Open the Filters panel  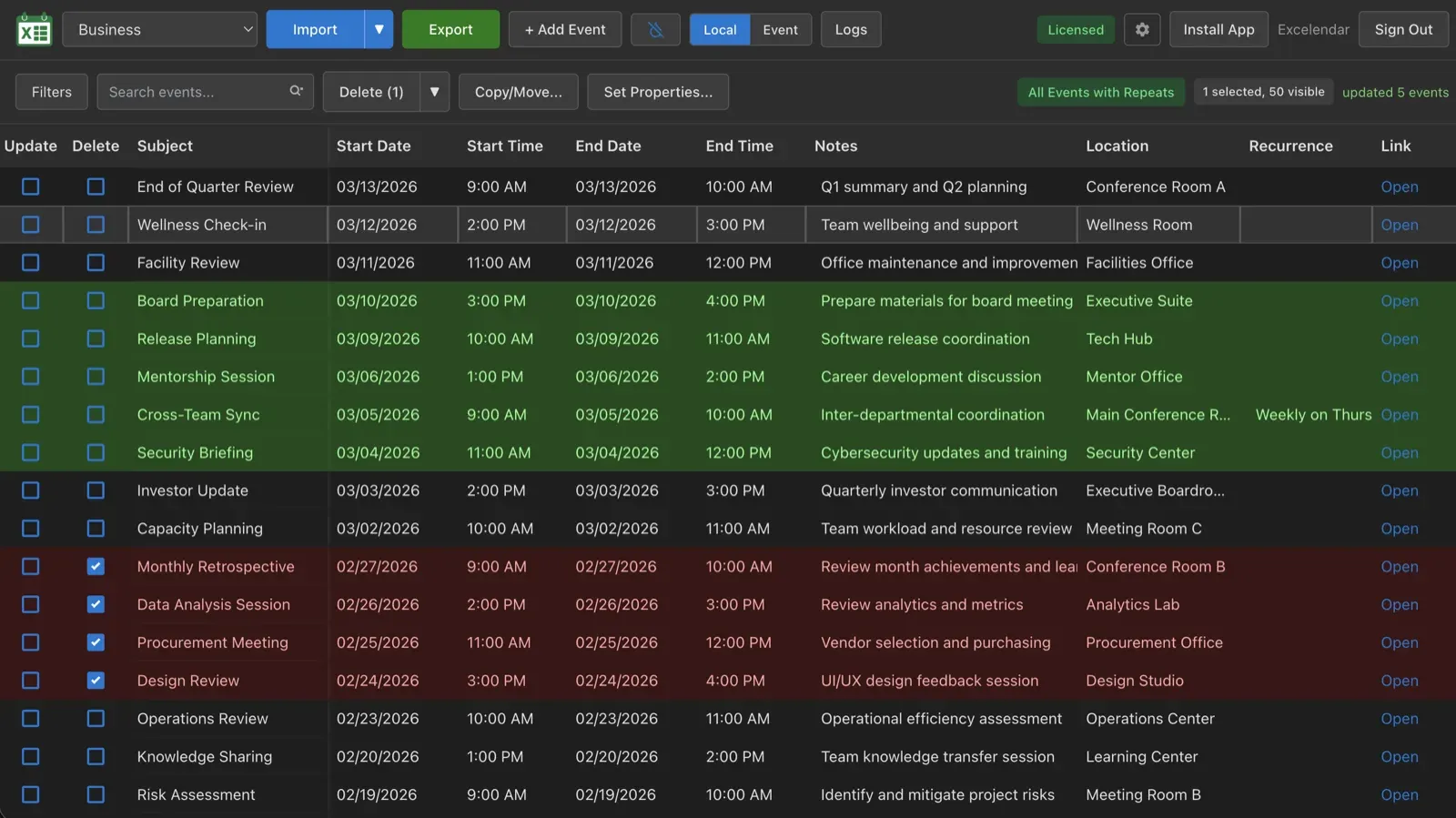pyautogui.click(x=52, y=92)
